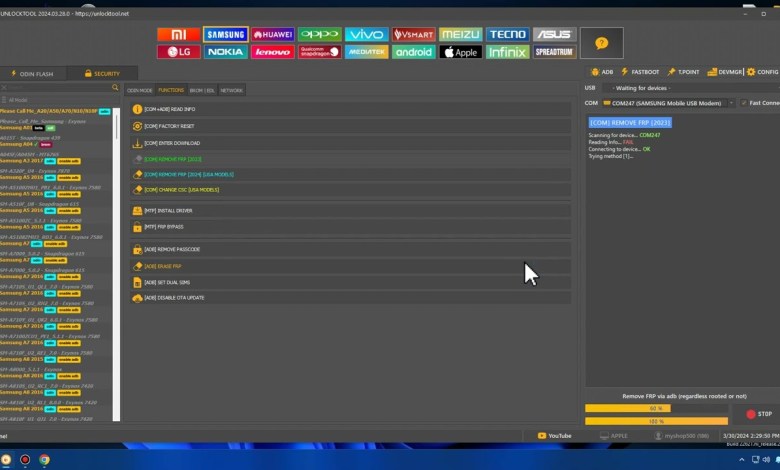Image resolution: width=780 pixels, height=470 pixels.
Task: Select the MediaTek brand logo
Action: click(x=367, y=52)
